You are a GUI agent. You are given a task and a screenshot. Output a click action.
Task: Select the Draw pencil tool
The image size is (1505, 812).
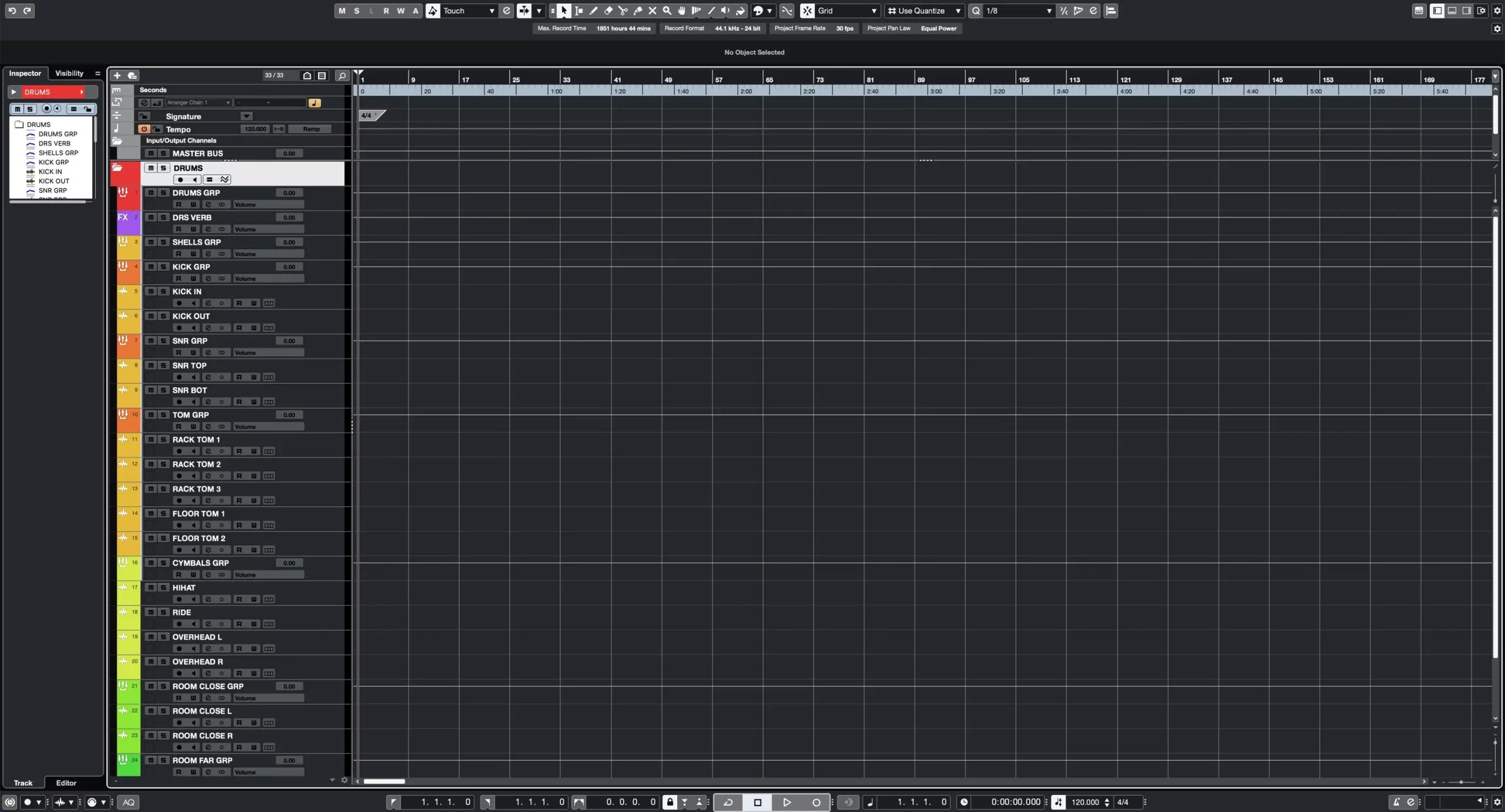point(593,11)
